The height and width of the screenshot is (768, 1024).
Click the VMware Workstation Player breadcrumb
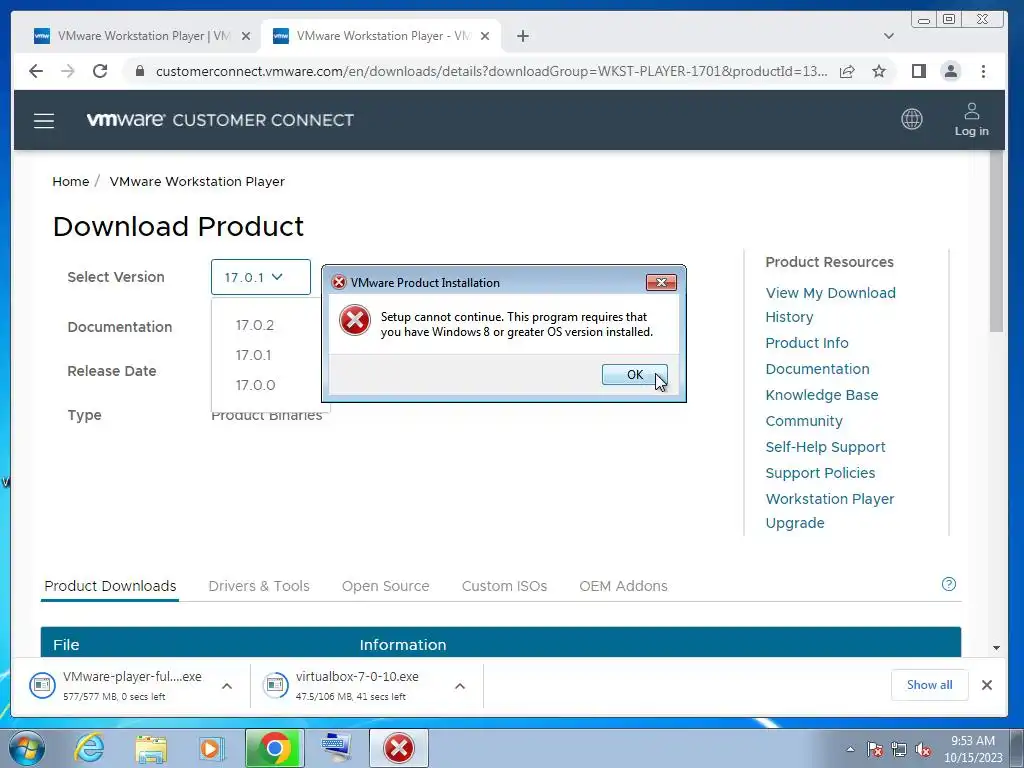tap(197, 182)
